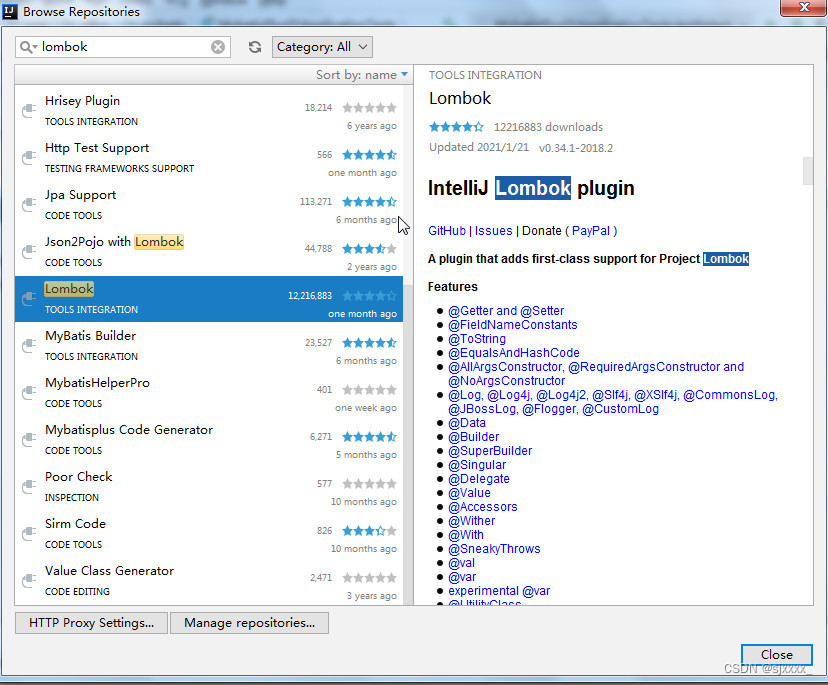Image resolution: width=828 pixels, height=685 pixels.
Task: Click the Hrisey Plugin plug icon
Action: click(x=29, y=110)
